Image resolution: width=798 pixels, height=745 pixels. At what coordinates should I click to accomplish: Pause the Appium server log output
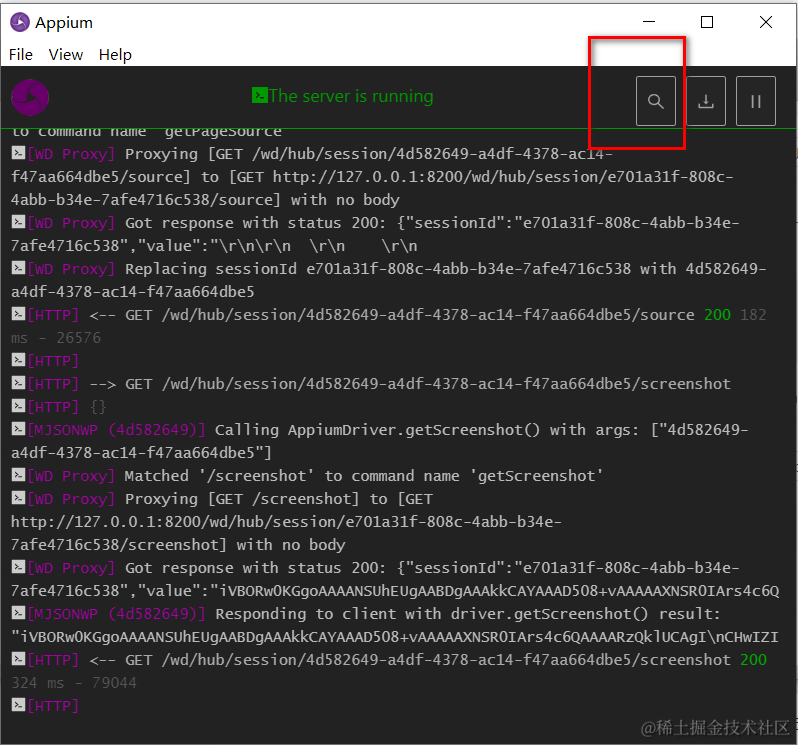[x=756, y=101]
